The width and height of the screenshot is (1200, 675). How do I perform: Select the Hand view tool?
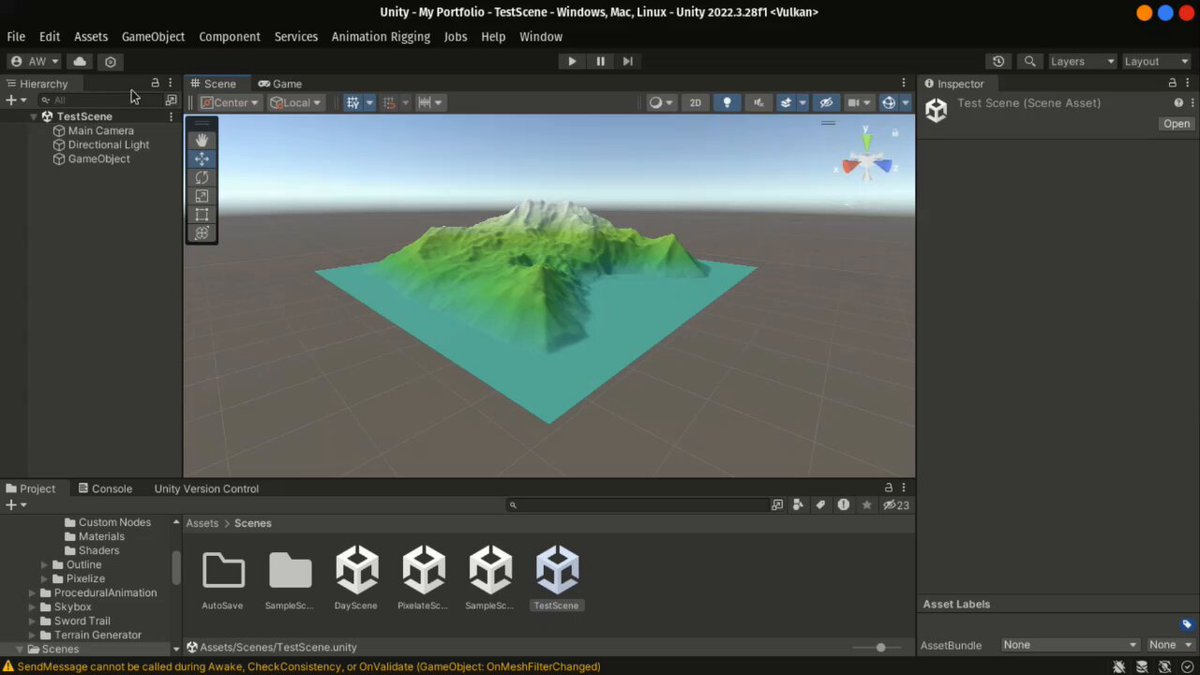(202, 140)
